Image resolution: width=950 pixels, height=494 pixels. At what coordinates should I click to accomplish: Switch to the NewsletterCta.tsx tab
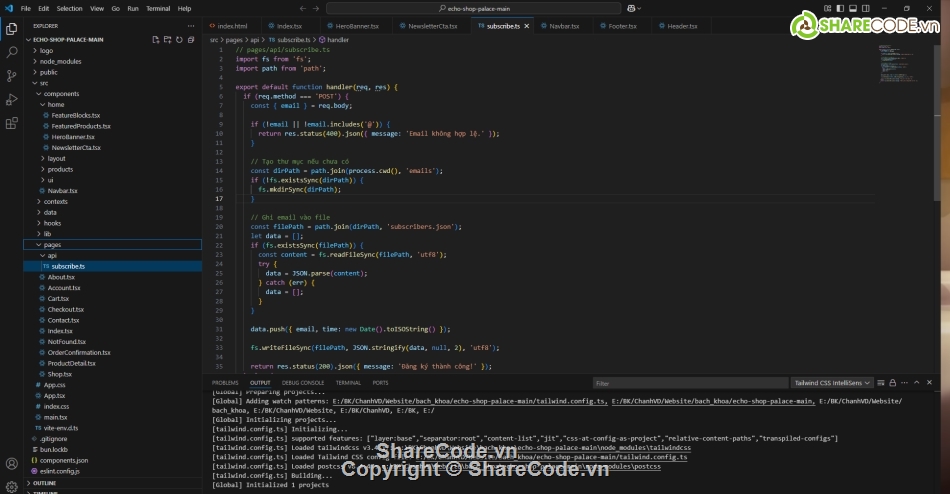[x=433, y=26]
